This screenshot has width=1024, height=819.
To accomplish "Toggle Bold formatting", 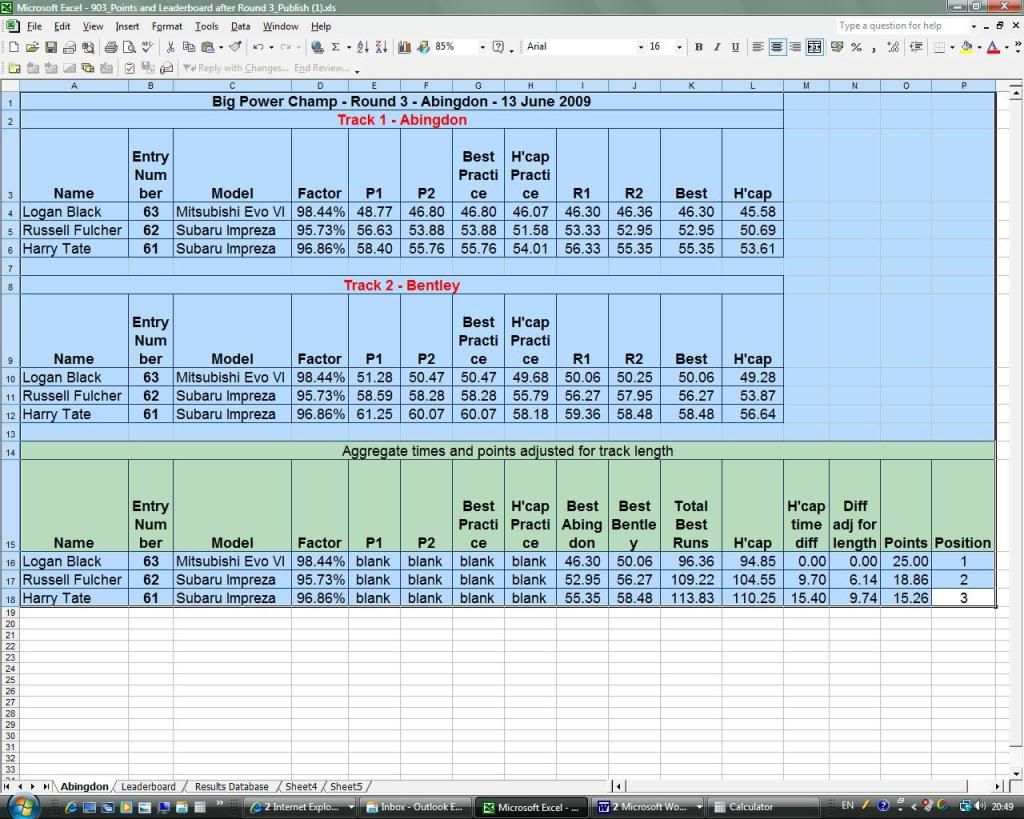I will (x=699, y=47).
